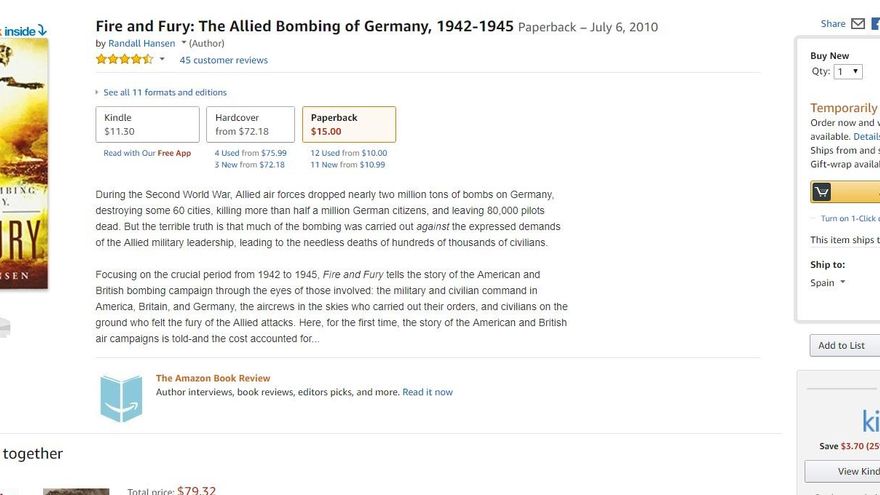Click the Amazon Book Review book icon
Screen dimensions: 880x495
121,397
